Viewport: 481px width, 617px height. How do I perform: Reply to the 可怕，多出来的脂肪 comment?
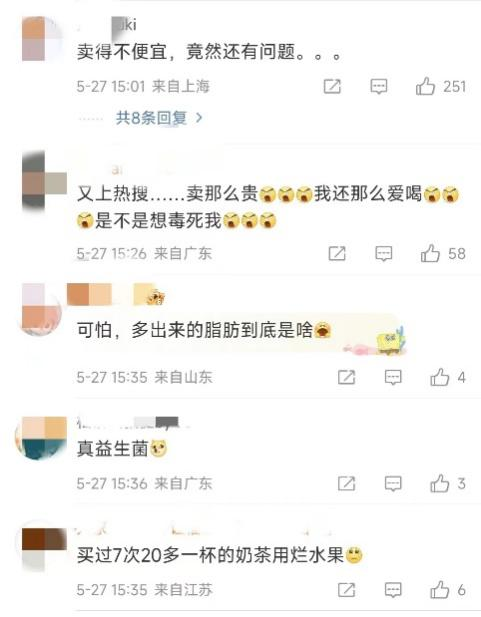coord(393,378)
